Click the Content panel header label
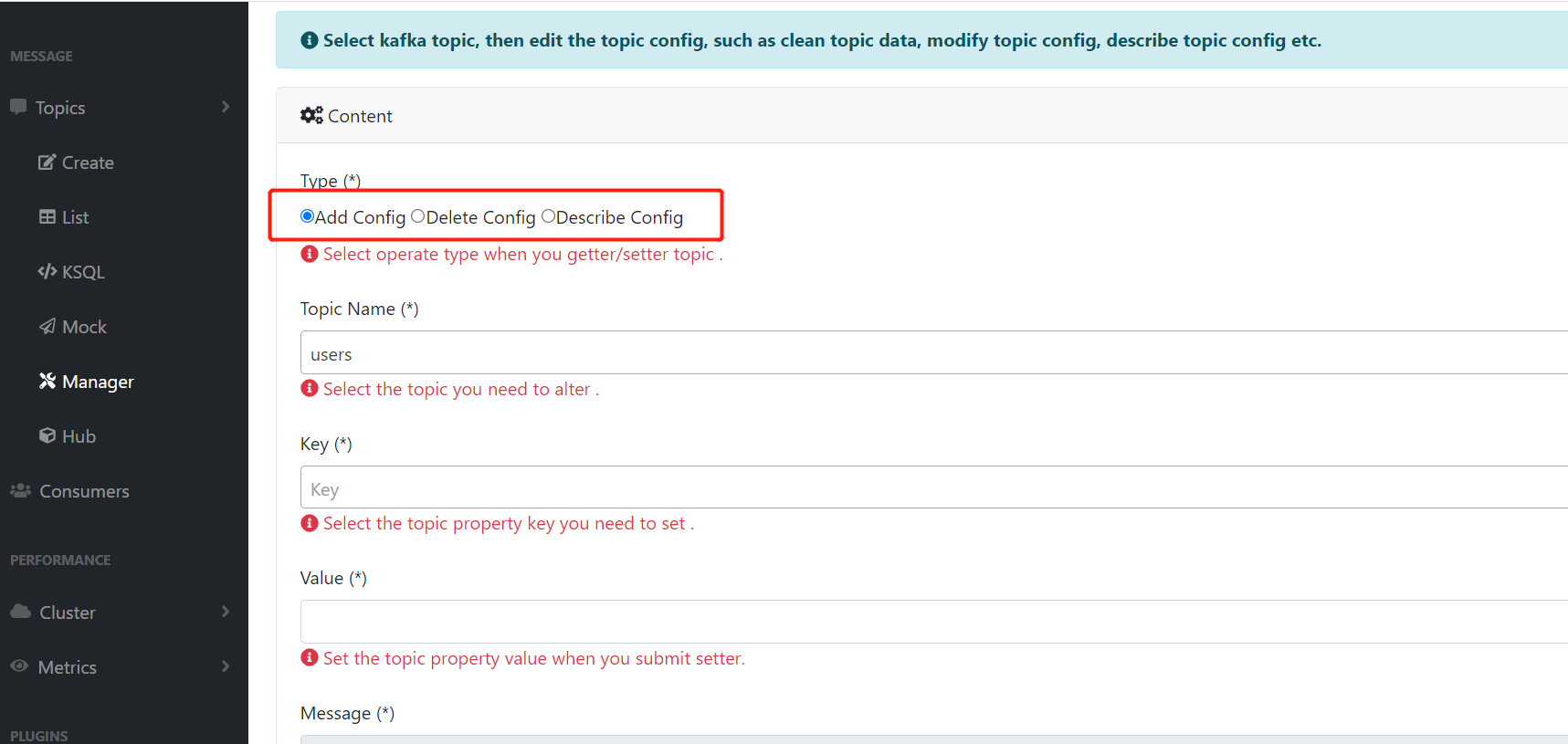This screenshot has height=744, width=1568. [x=360, y=116]
